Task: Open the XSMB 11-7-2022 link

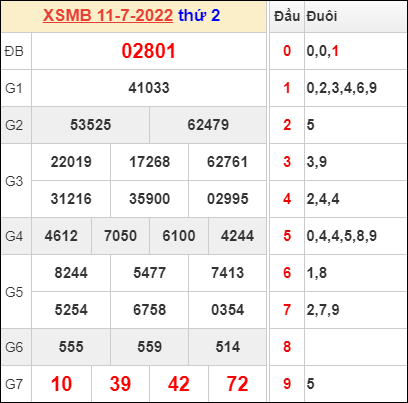Action: tap(108, 15)
